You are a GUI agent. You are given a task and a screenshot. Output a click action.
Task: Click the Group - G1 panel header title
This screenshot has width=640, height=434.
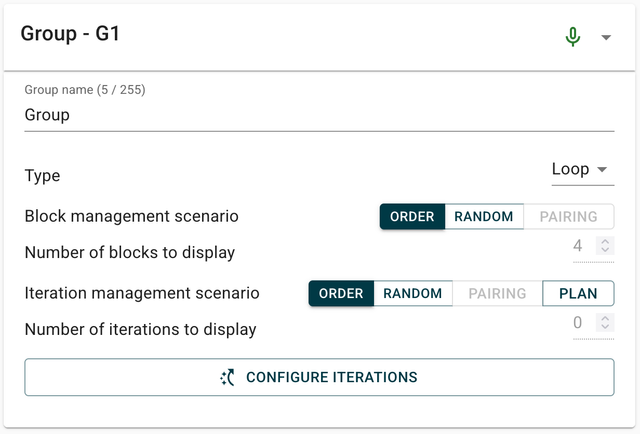pyautogui.click(x=71, y=35)
